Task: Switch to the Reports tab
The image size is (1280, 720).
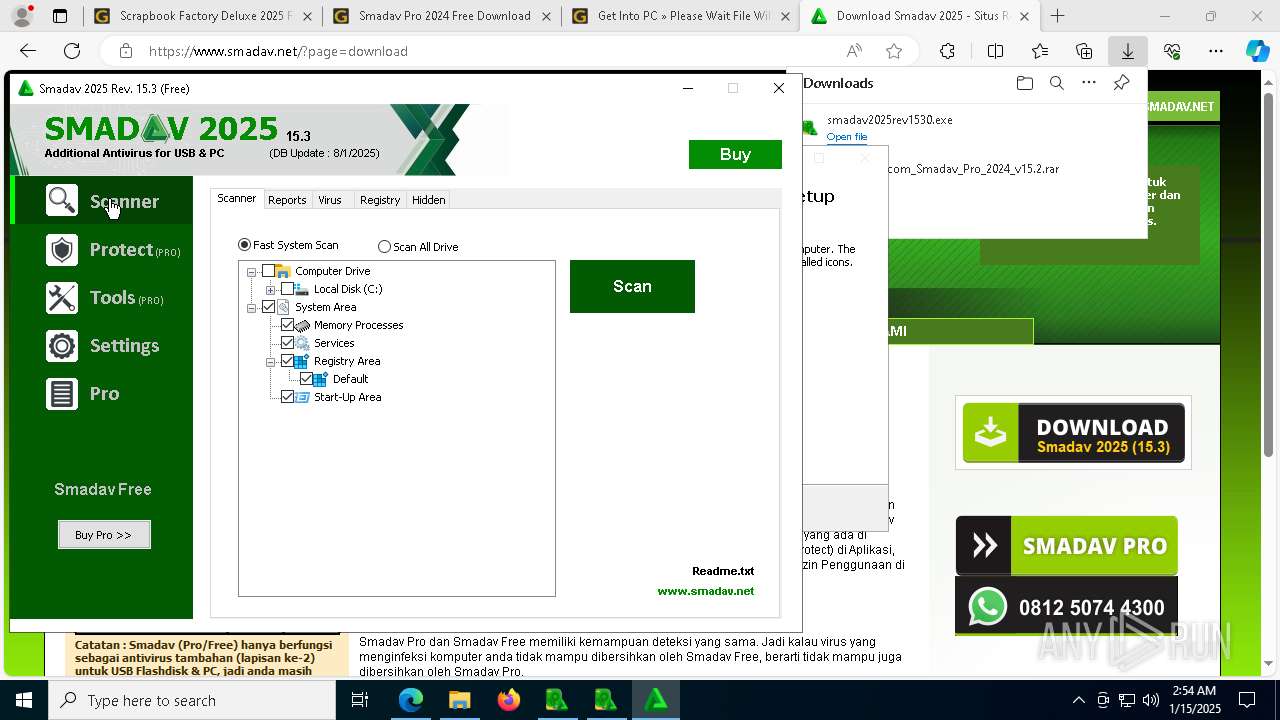Action: [x=287, y=200]
